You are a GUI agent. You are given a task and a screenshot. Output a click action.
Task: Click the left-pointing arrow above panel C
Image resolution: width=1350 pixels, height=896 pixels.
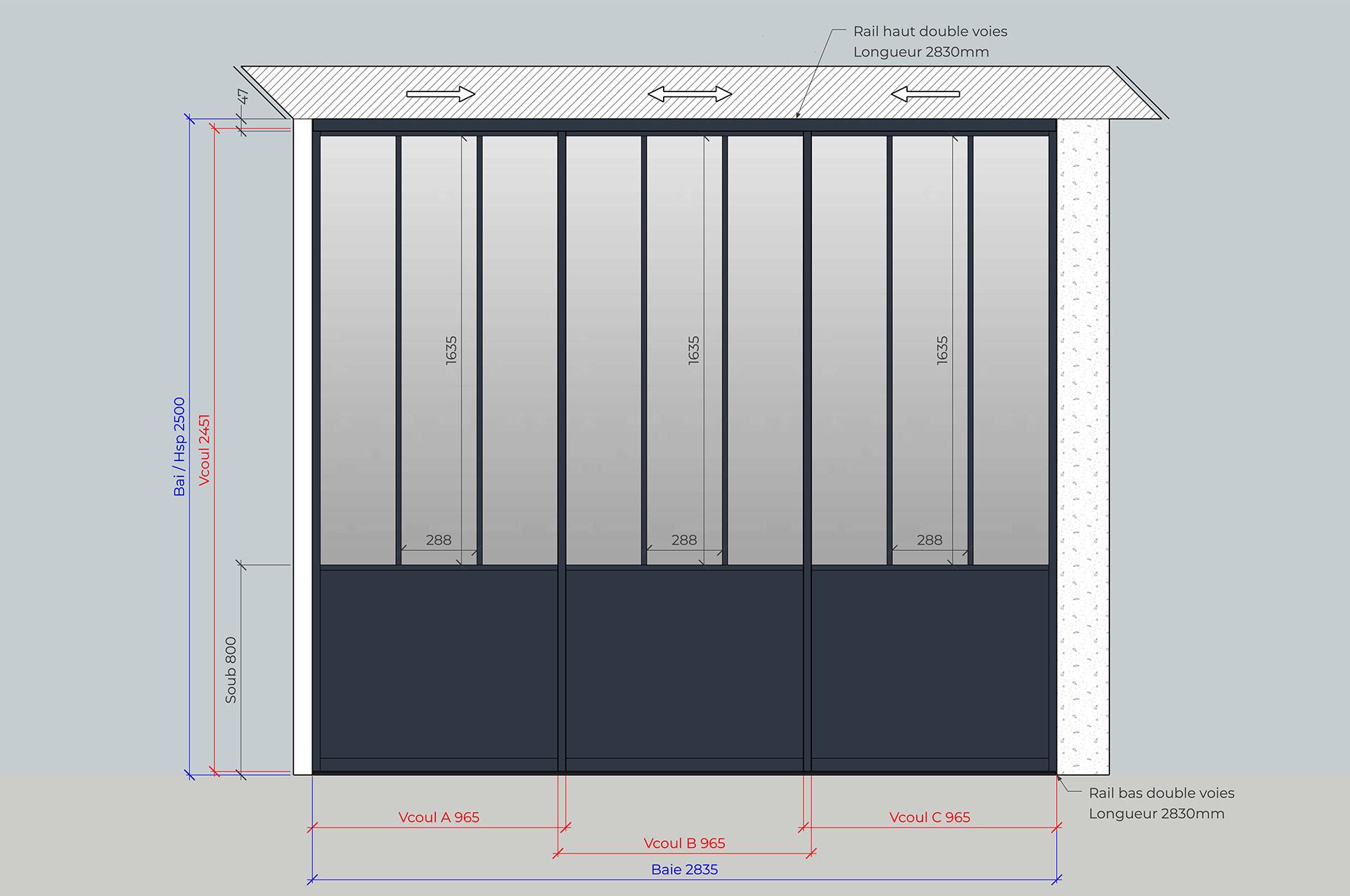[x=925, y=94]
